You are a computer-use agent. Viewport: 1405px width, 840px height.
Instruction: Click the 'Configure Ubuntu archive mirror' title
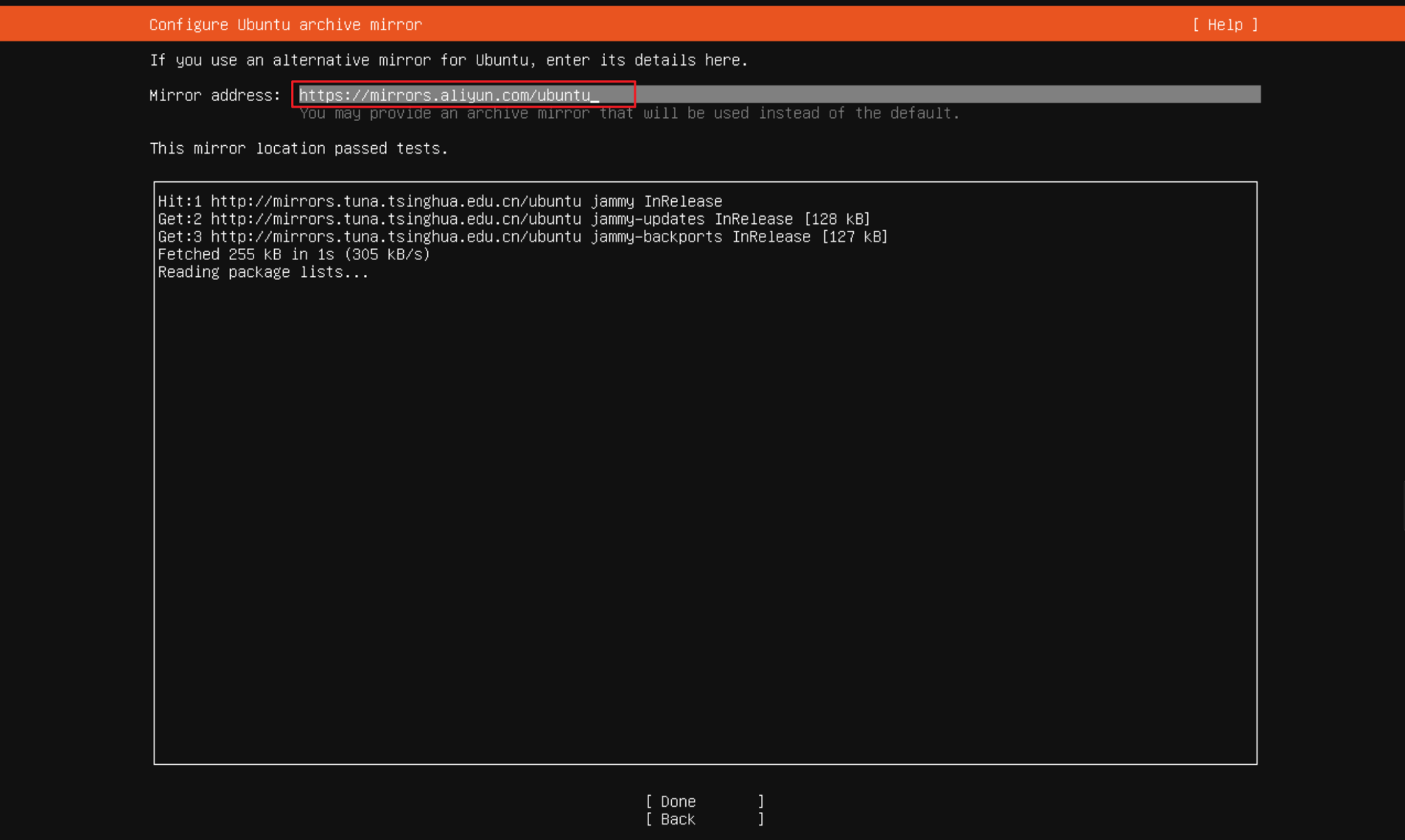click(x=285, y=24)
